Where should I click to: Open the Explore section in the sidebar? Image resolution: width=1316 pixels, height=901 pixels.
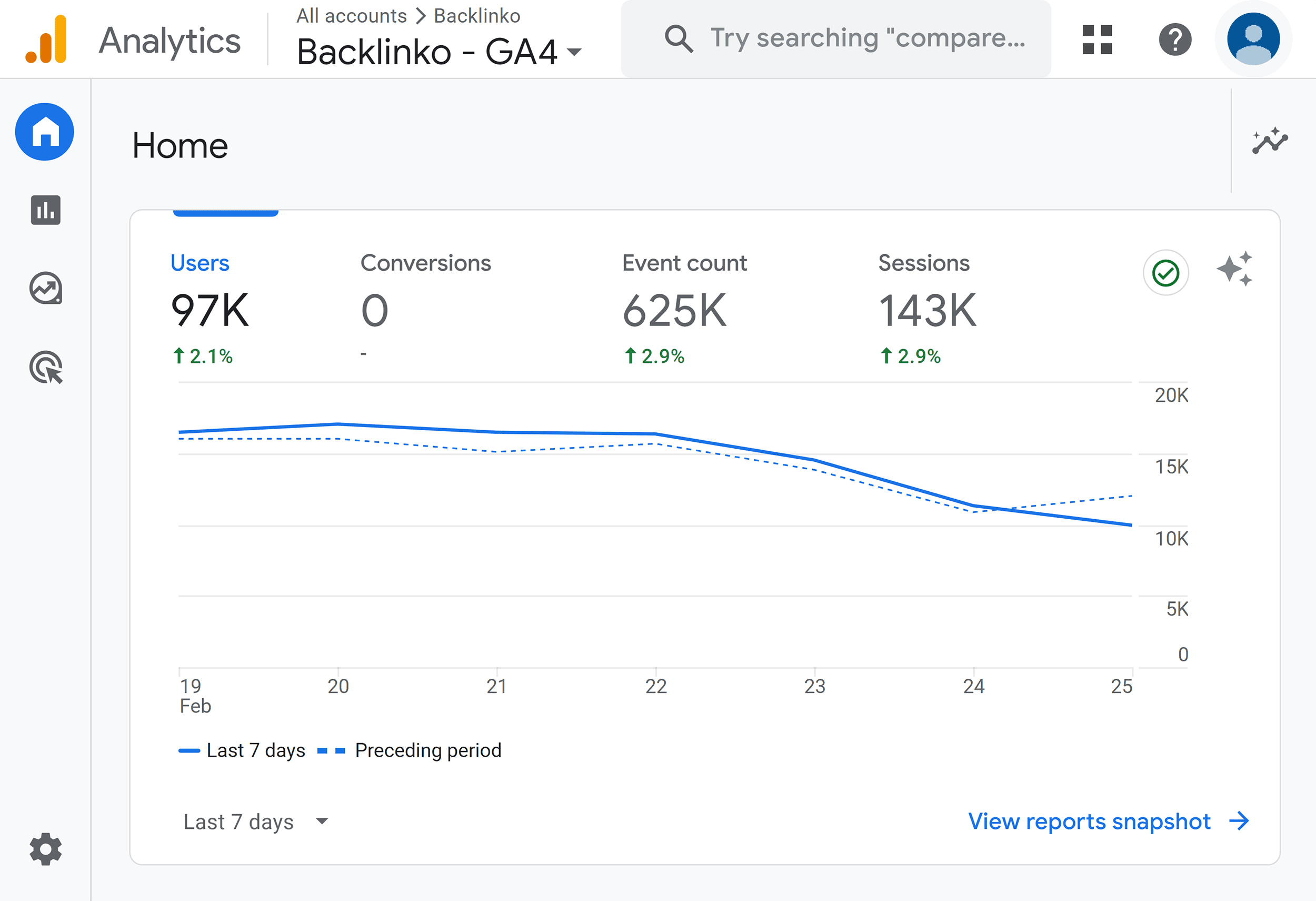(x=45, y=289)
